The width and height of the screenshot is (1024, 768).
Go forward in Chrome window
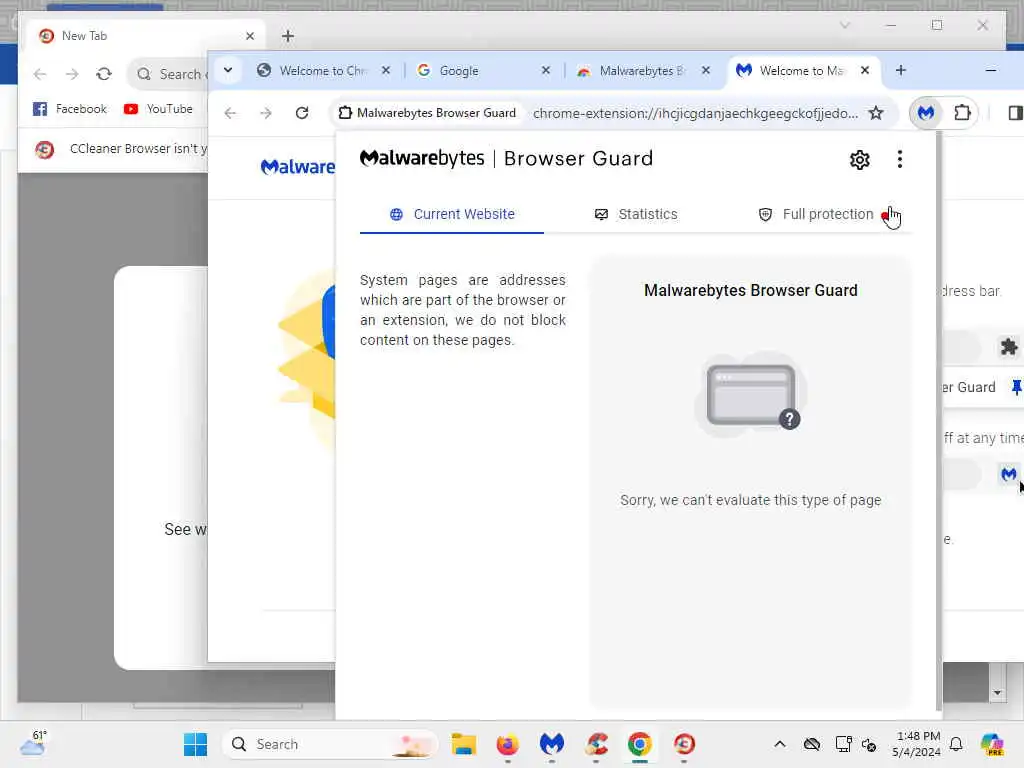pyautogui.click(x=266, y=113)
